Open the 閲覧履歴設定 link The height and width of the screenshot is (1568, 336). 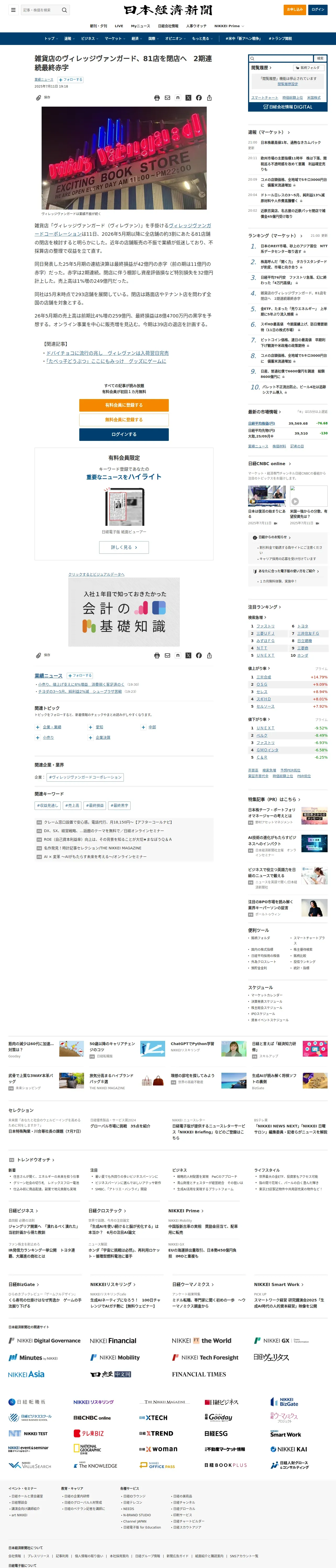288,84
